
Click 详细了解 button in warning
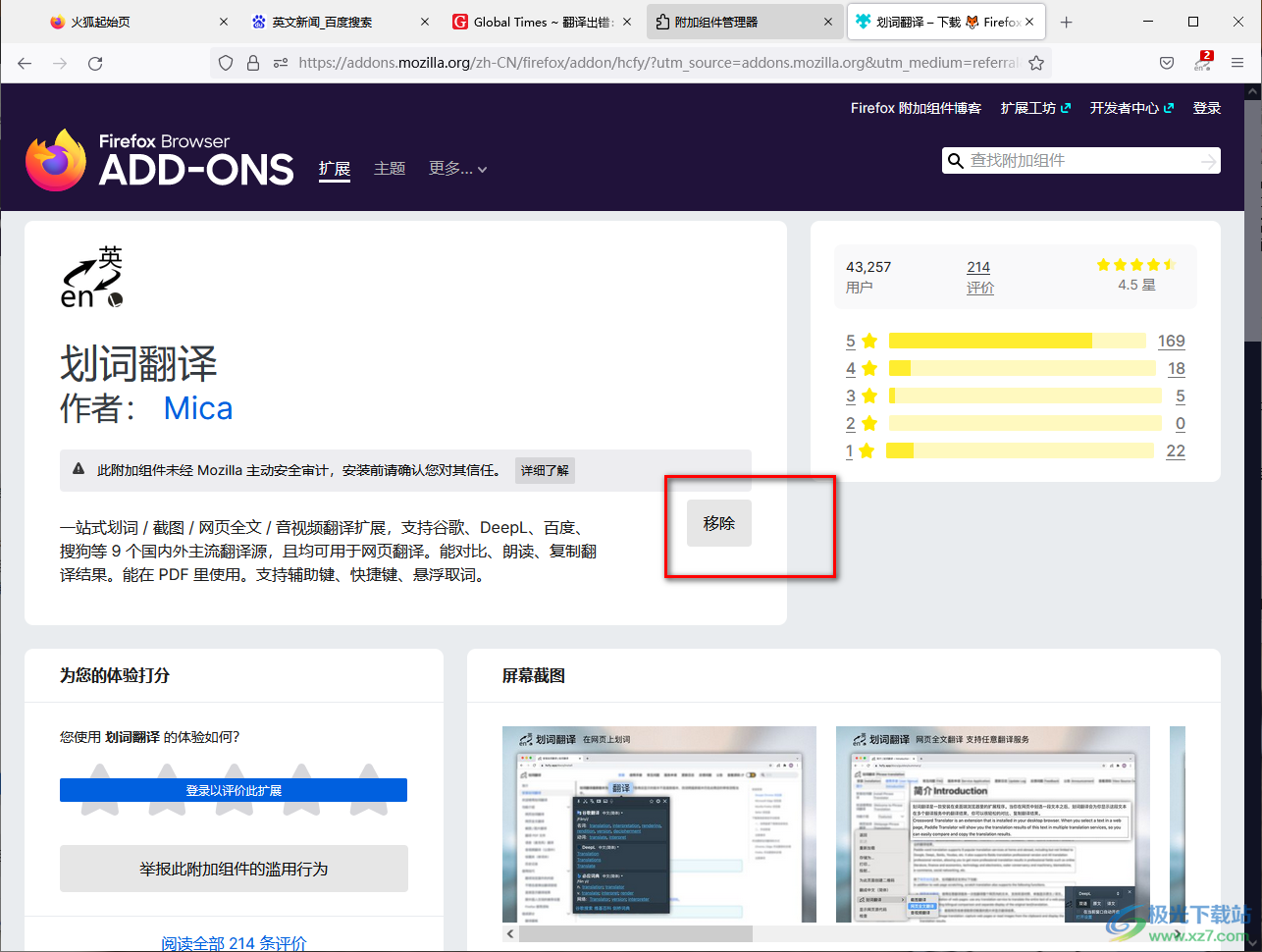click(x=545, y=471)
